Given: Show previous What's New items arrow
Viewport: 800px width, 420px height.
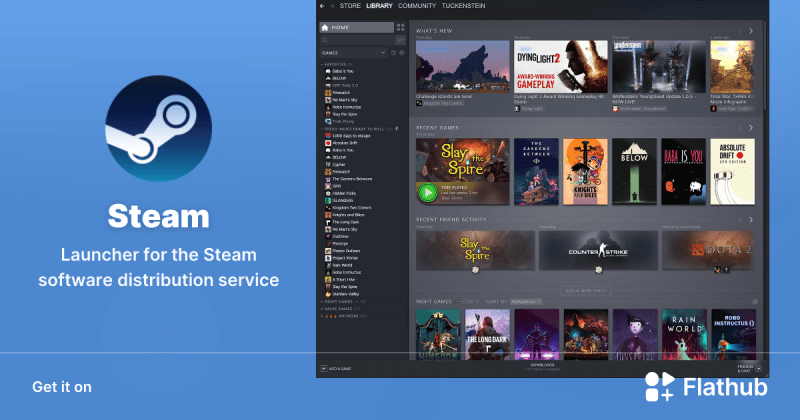Looking at the screenshot, I should tap(740, 31).
